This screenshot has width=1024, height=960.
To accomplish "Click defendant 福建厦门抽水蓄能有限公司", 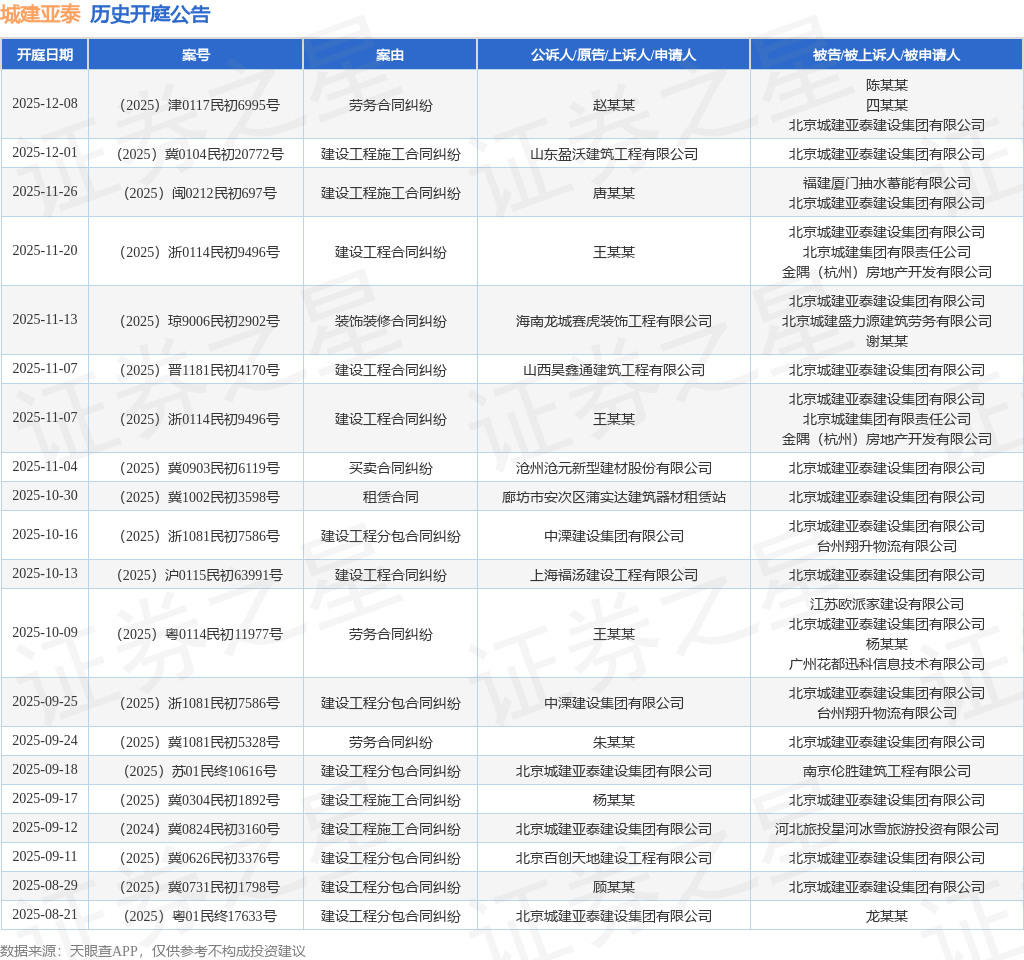I will (886, 184).
